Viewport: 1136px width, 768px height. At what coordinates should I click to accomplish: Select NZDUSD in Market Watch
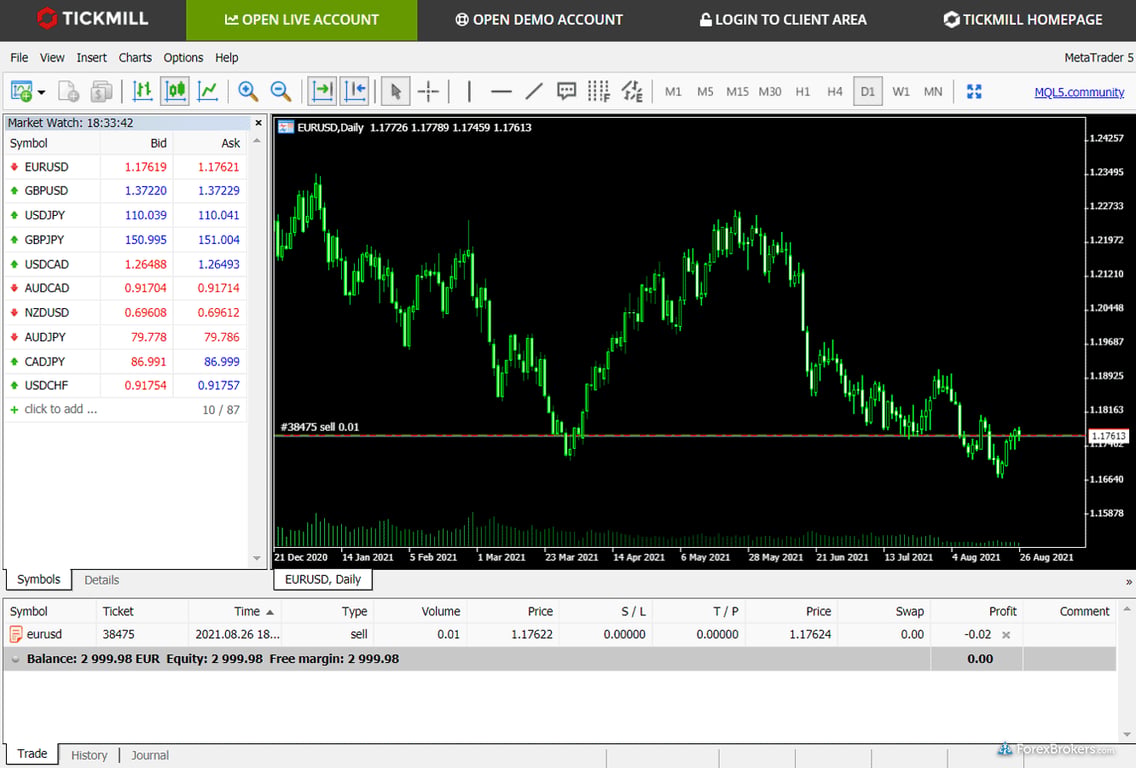click(125, 312)
